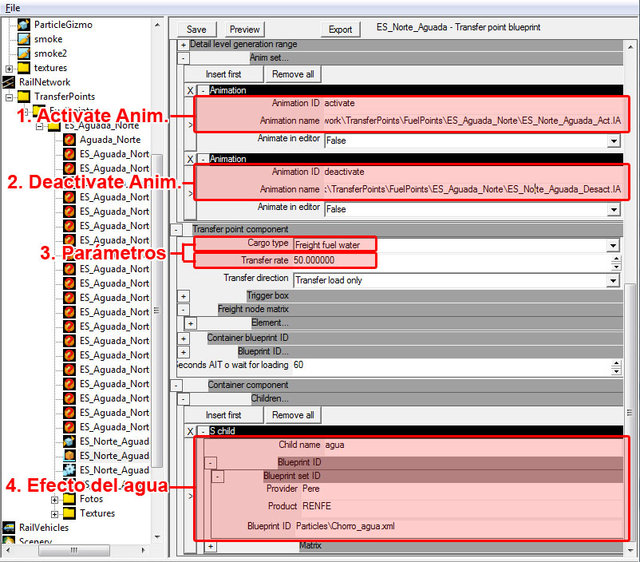
Task: Open the Cargo type dropdown
Action: coord(612,245)
